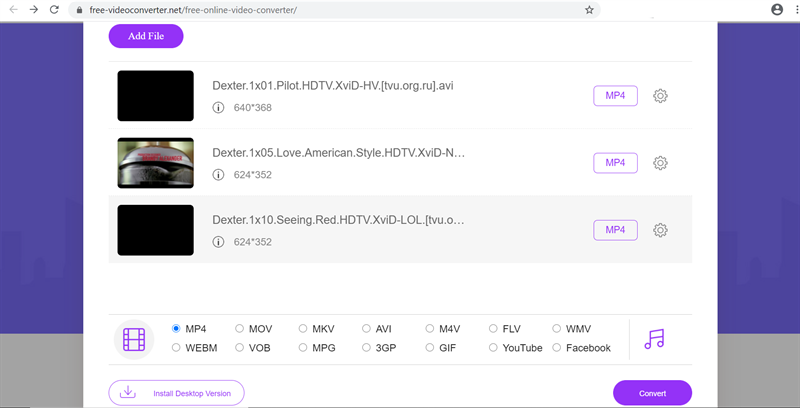
Task: Start conversion with the Convert button
Action: pos(653,393)
